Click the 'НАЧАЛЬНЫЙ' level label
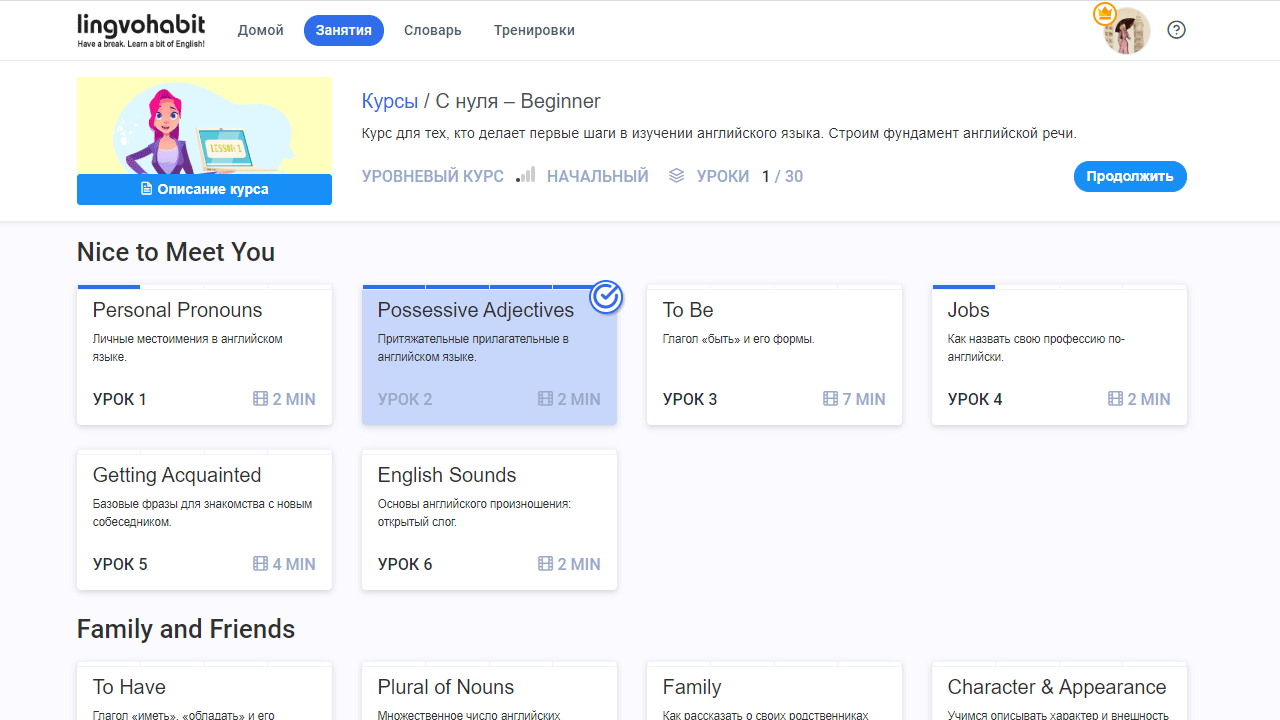This screenshot has width=1280, height=720. (x=598, y=176)
